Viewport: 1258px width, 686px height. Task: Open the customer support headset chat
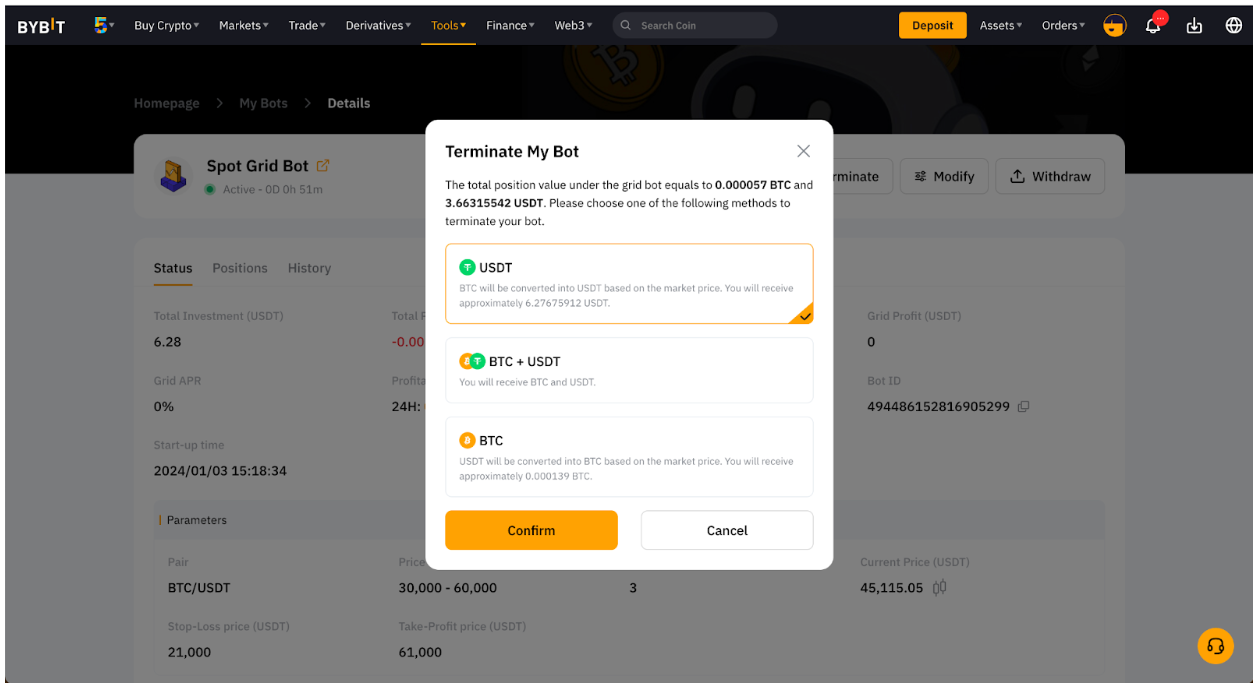pos(1215,646)
